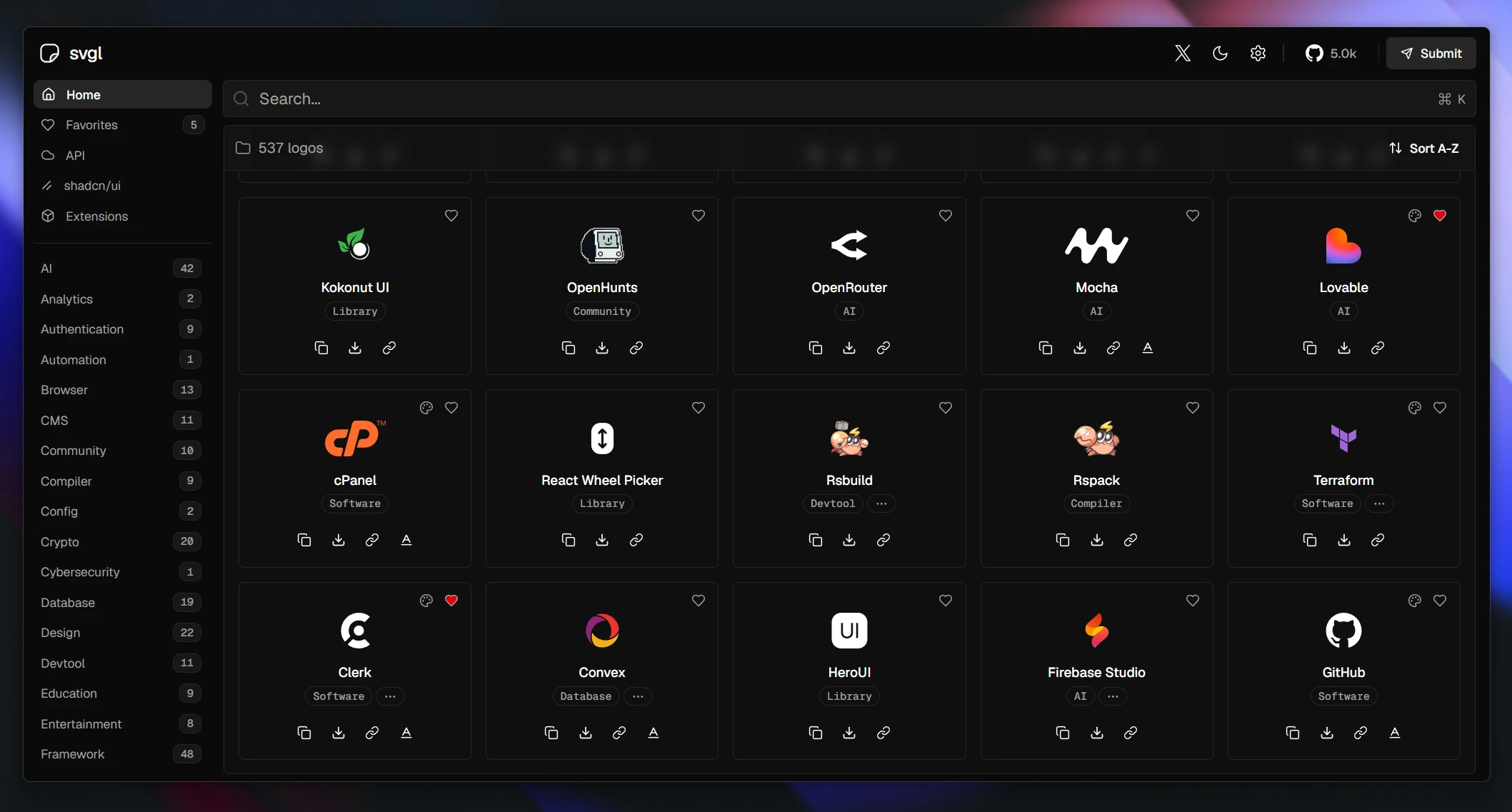Screen dimensions: 1512x812
Task: Download the OpenRouter SVG
Action: pos(849,348)
